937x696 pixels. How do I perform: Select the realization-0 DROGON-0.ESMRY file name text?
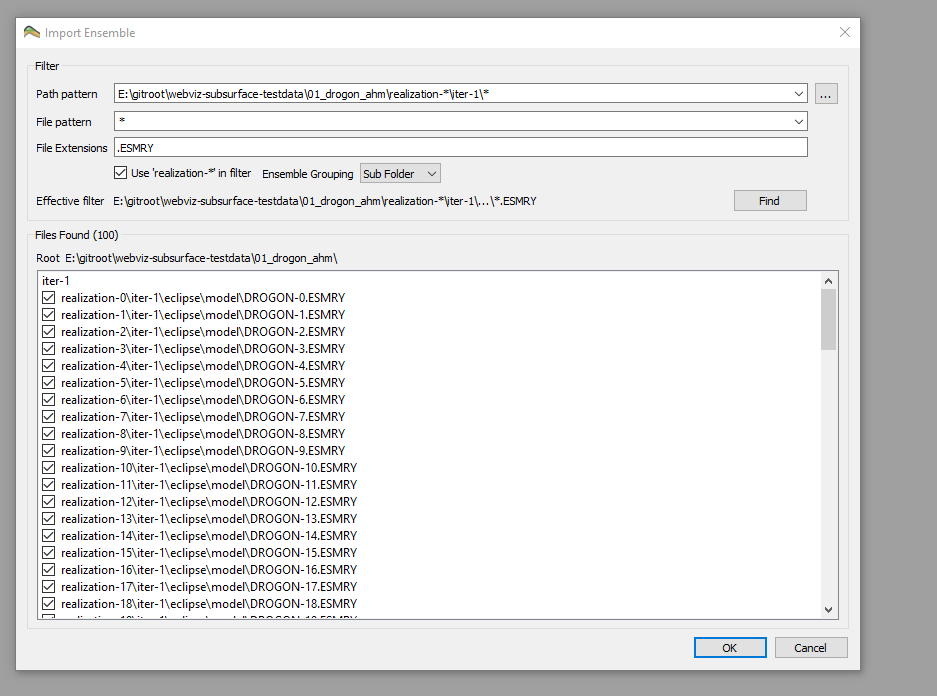[203, 298]
